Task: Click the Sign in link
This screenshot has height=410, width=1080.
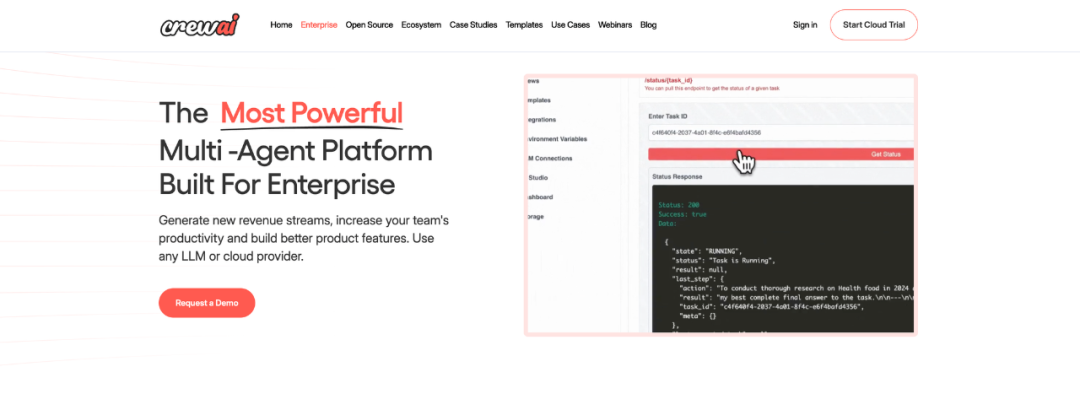Action: click(805, 25)
